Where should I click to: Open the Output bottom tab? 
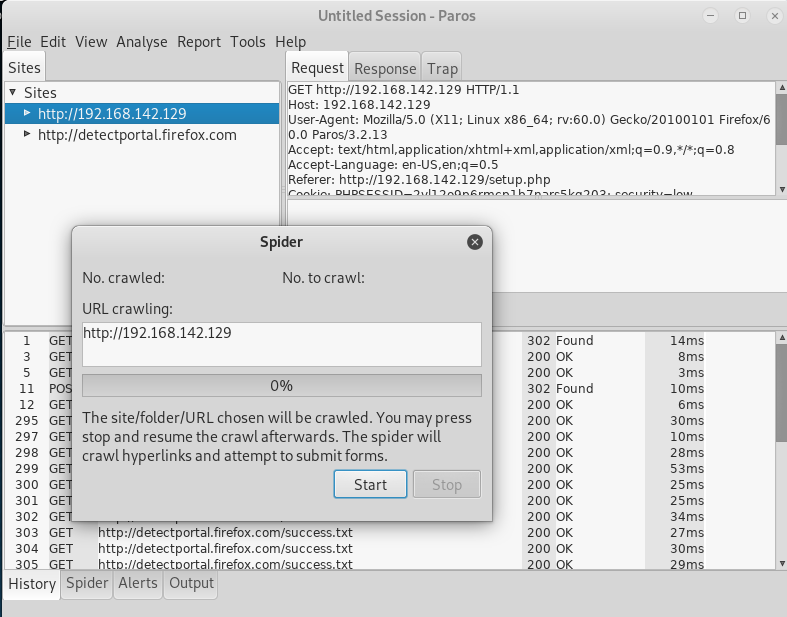pos(191,583)
